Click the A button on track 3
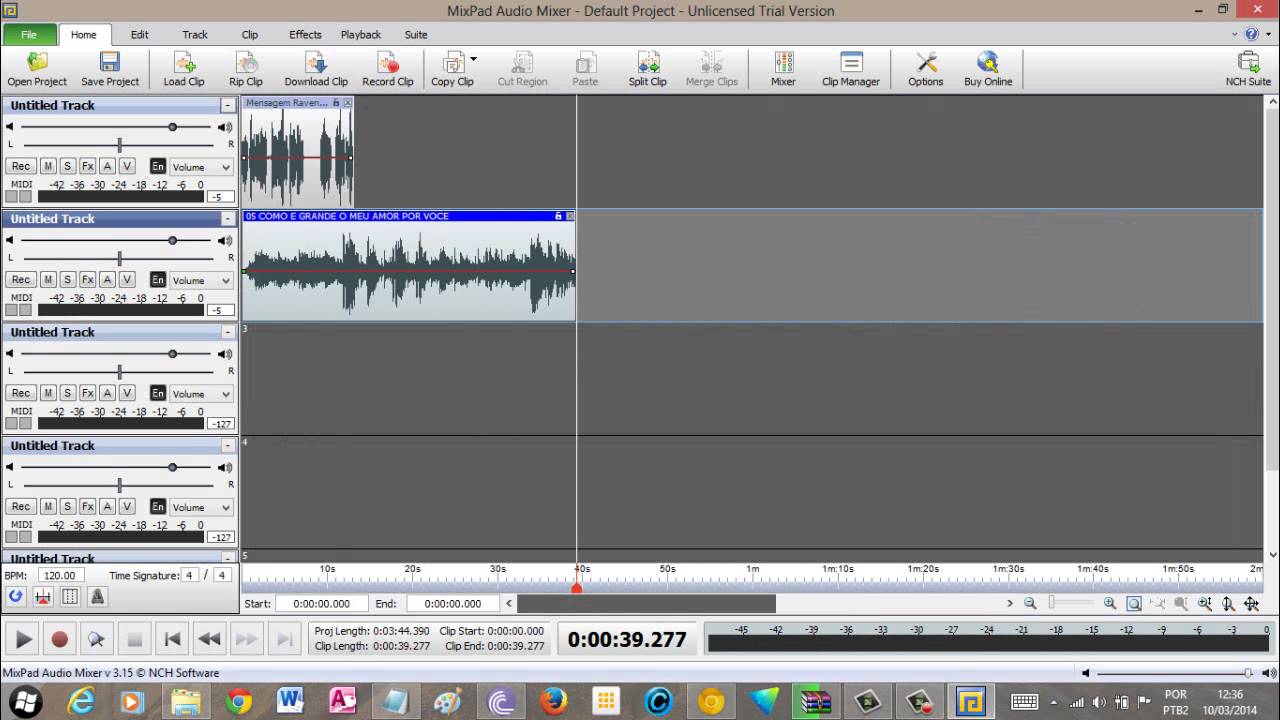The width and height of the screenshot is (1280, 720). [107, 393]
